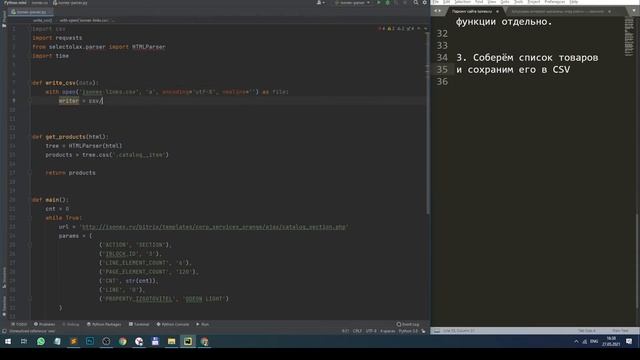Toggle tool window buttons icon in status bar corner
Viewport: 640px width, 360px height.
click(x=4, y=331)
